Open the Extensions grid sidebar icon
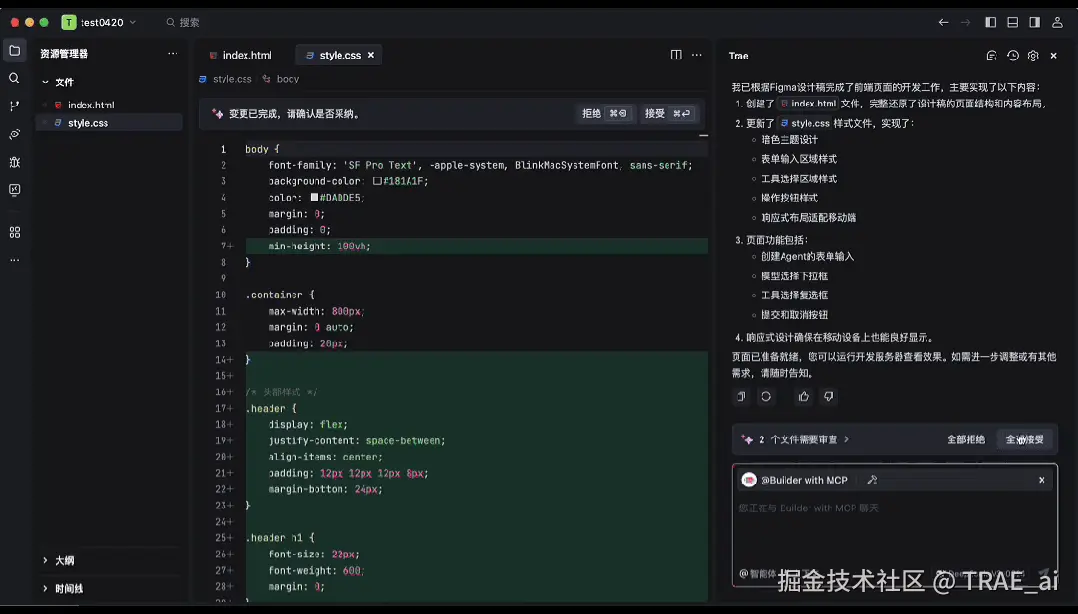Screen dimensions: 1078x614 [x=14, y=232]
